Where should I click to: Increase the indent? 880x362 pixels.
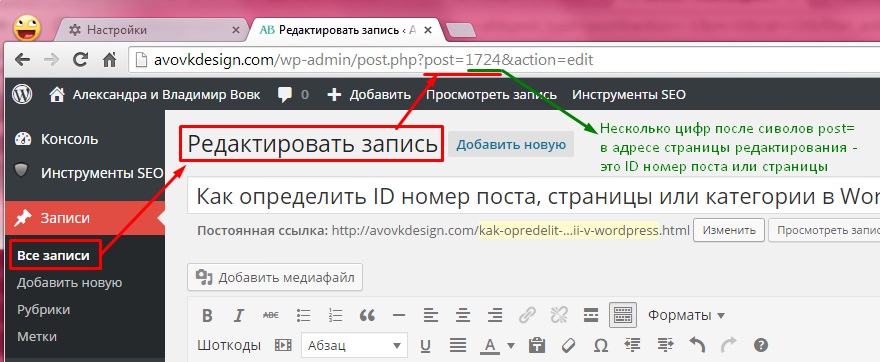(665, 345)
